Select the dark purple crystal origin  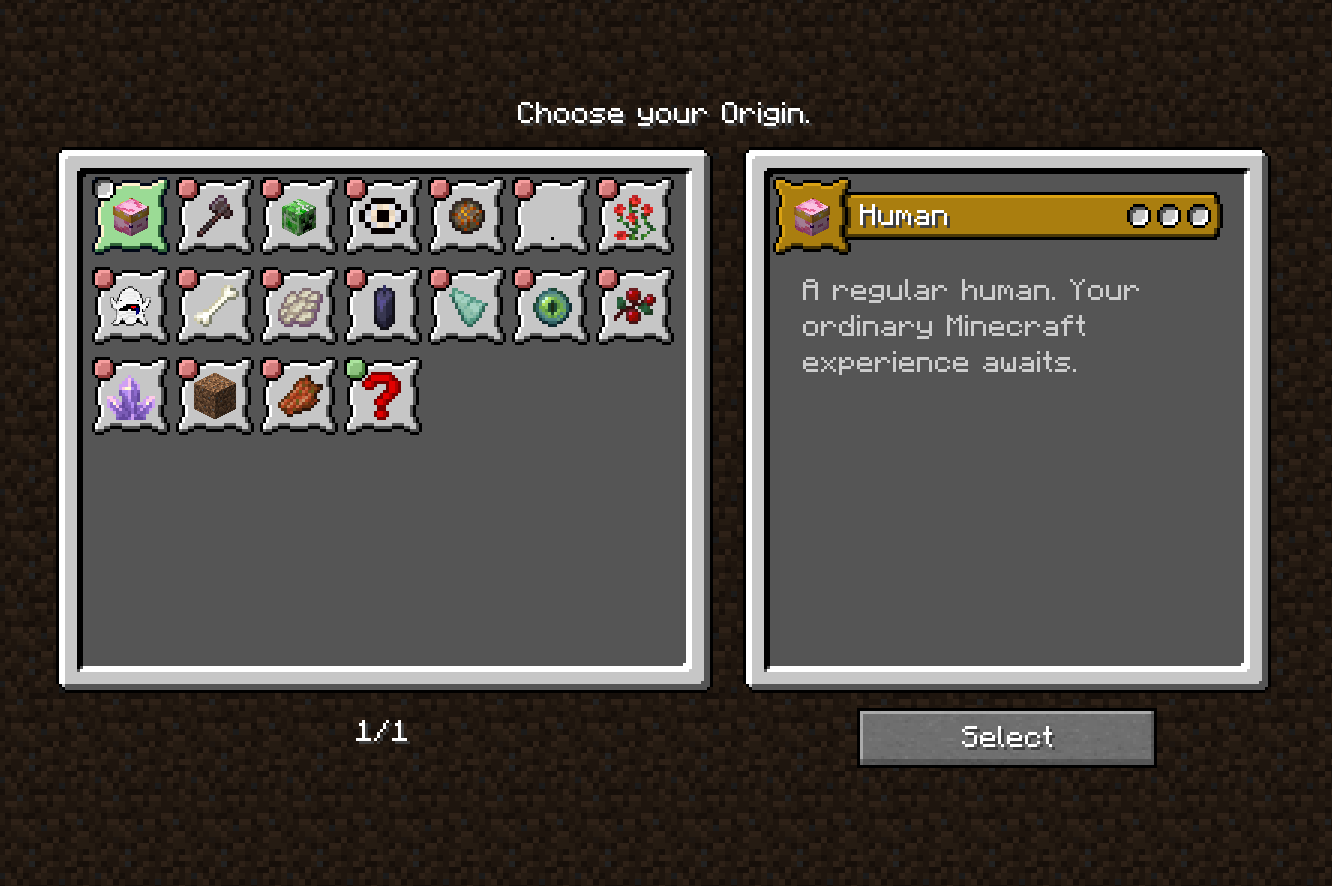pyautogui.click(x=383, y=306)
